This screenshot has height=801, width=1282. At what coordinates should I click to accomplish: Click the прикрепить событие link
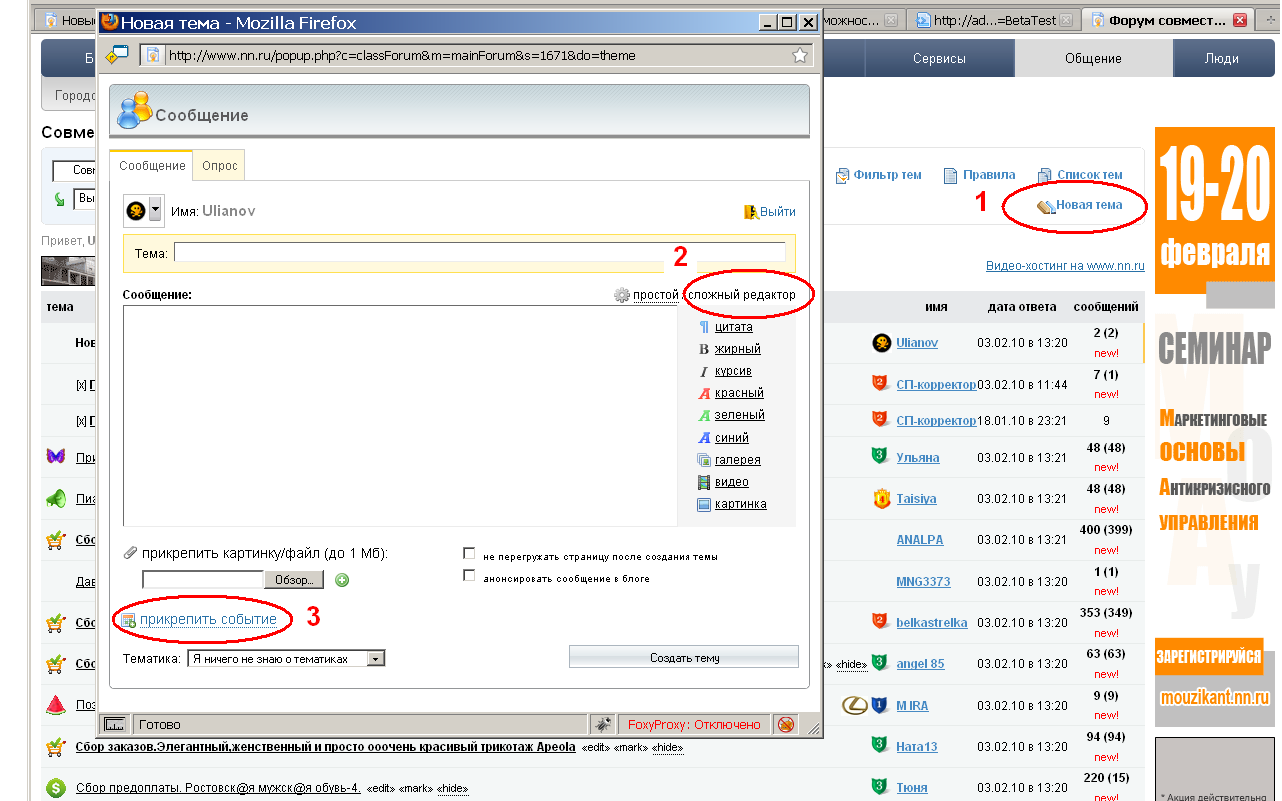208,620
